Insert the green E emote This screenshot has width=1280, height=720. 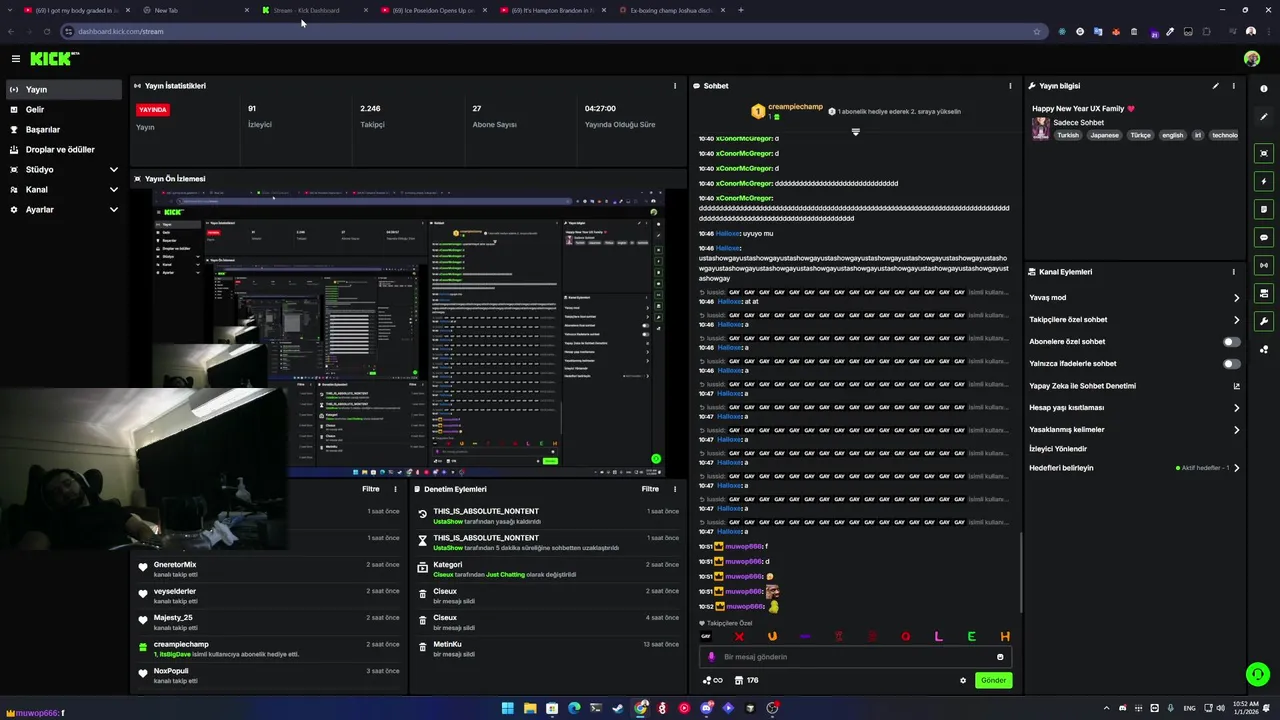tap(971, 637)
